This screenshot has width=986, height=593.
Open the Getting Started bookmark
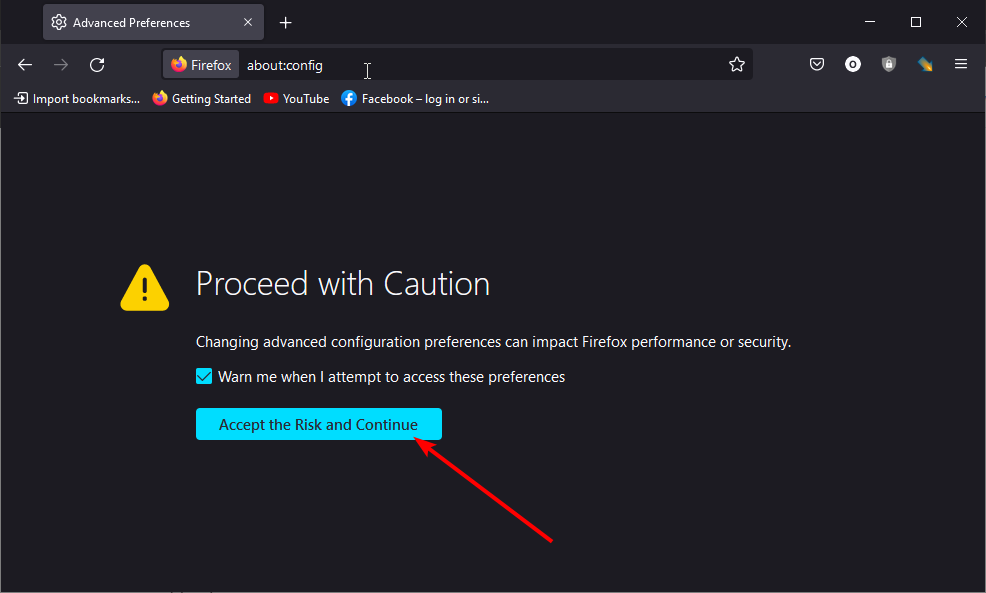click(x=202, y=99)
